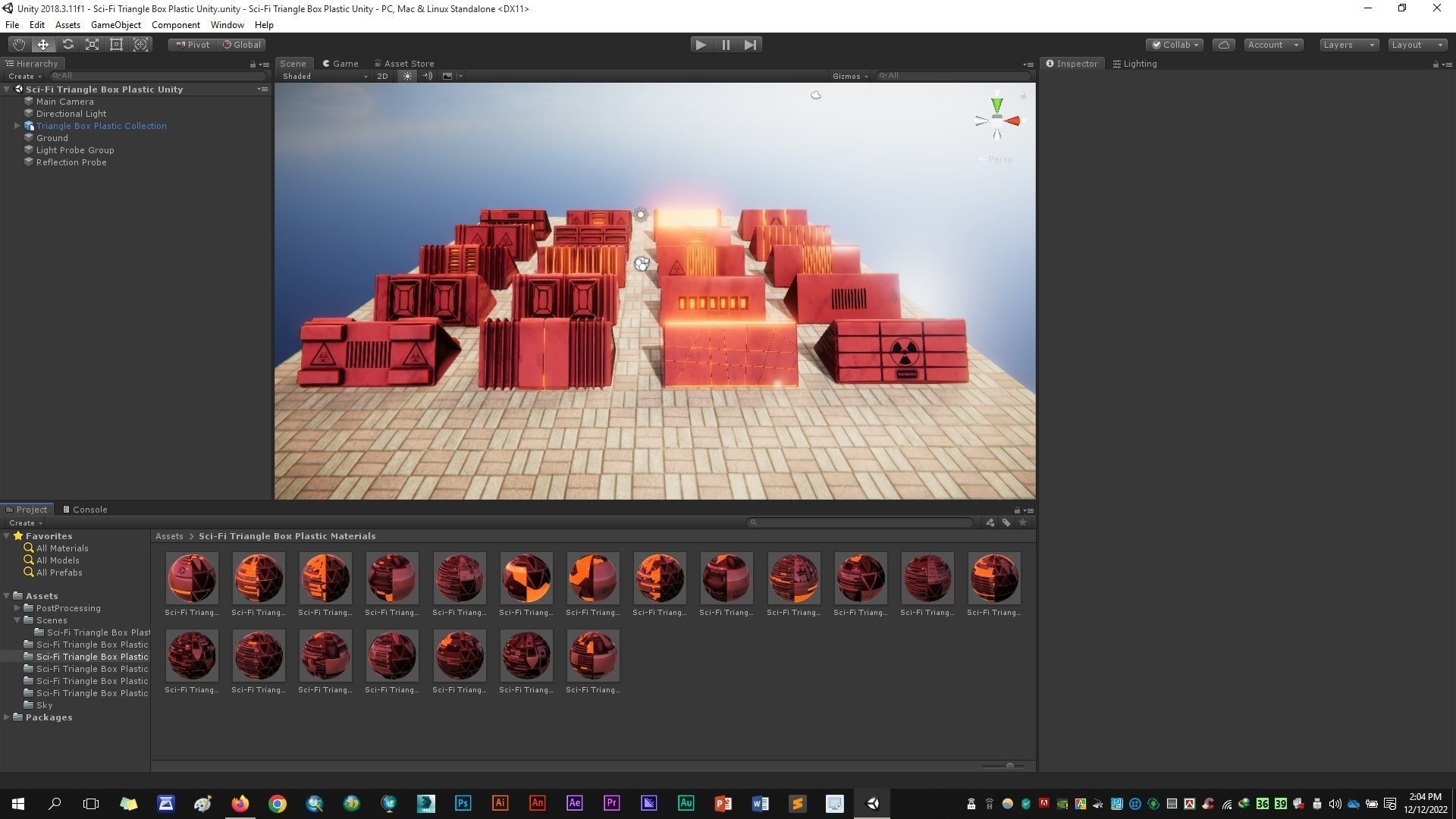Select the Hand tool

click(x=18, y=45)
